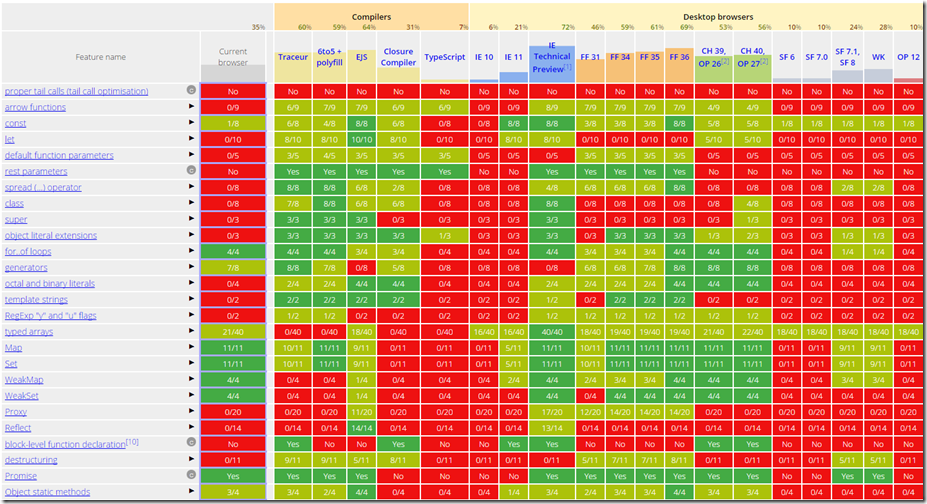This screenshot has width=927, height=504.
Task: Select the FF 36 column header
Action: click(x=679, y=57)
